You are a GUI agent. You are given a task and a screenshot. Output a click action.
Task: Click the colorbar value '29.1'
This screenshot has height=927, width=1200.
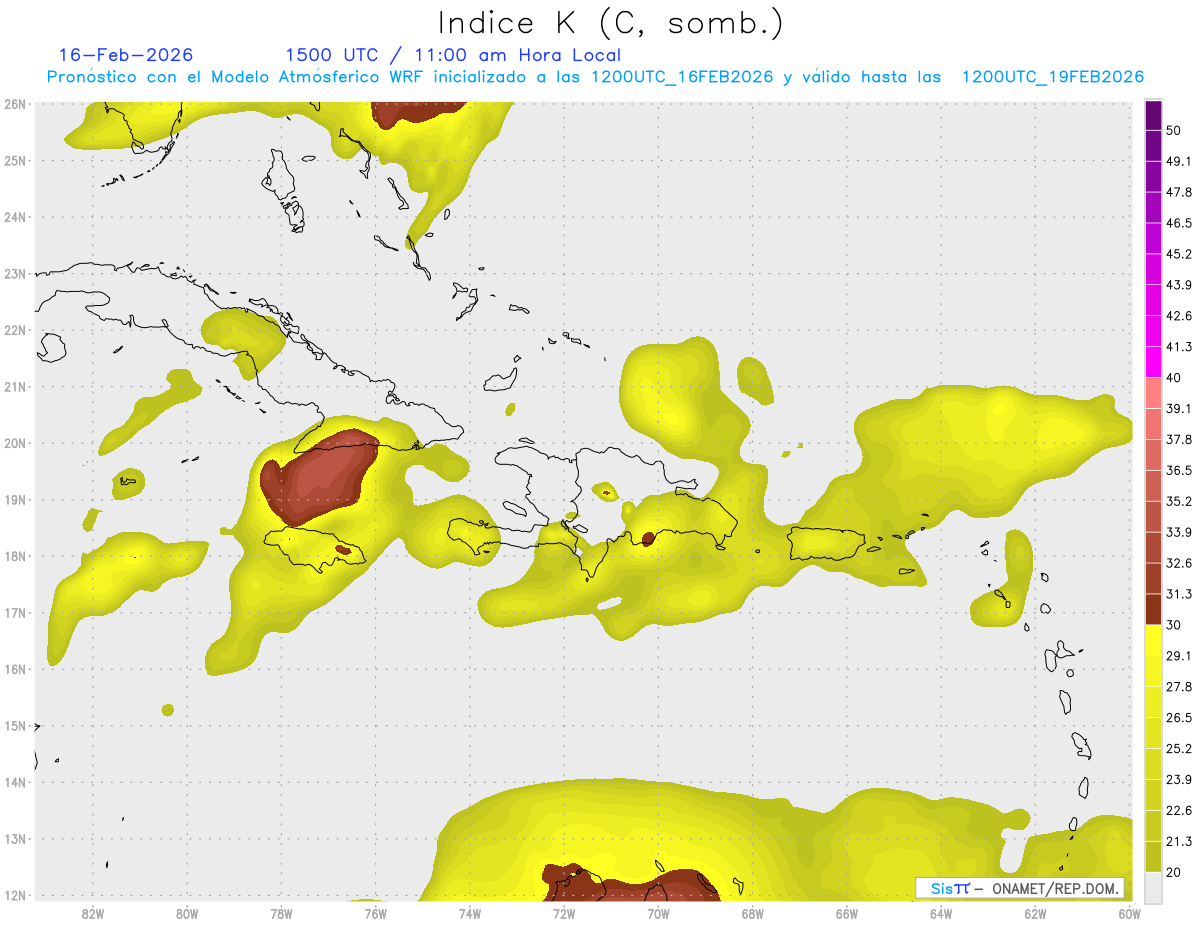1178,656
